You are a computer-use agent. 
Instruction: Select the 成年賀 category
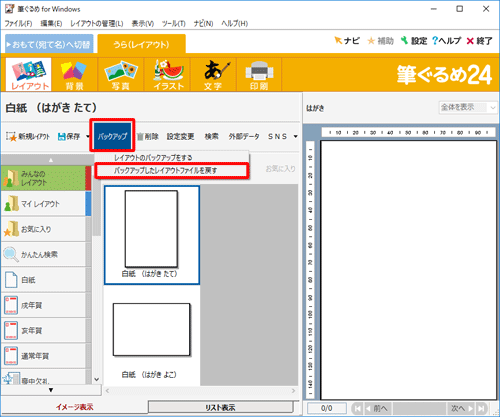(43, 305)
